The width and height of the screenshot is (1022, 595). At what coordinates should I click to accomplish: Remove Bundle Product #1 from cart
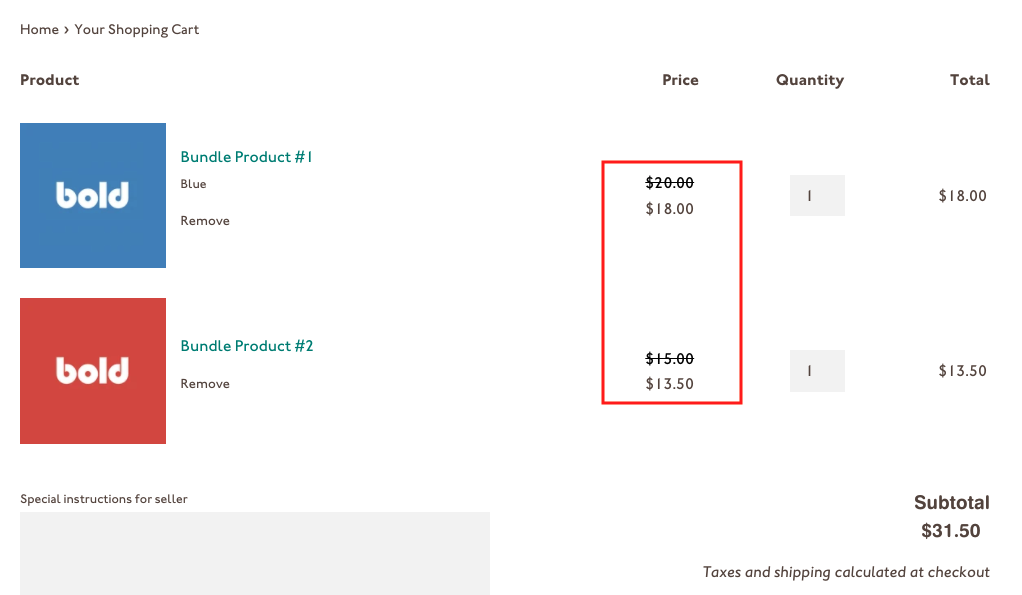pyautogui.click(x=205, y=221)
